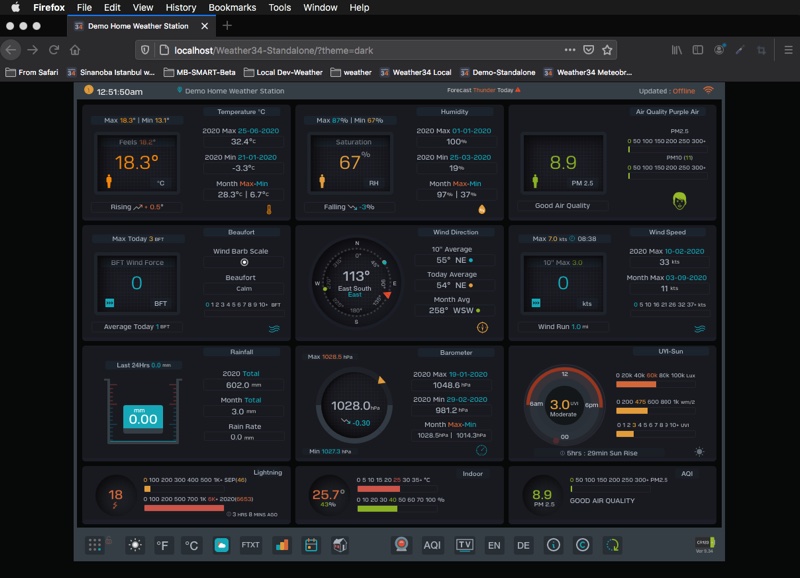Screen dimensions: 800x578
Task: Open the copyright circle icon
Action: click(582, 545)
